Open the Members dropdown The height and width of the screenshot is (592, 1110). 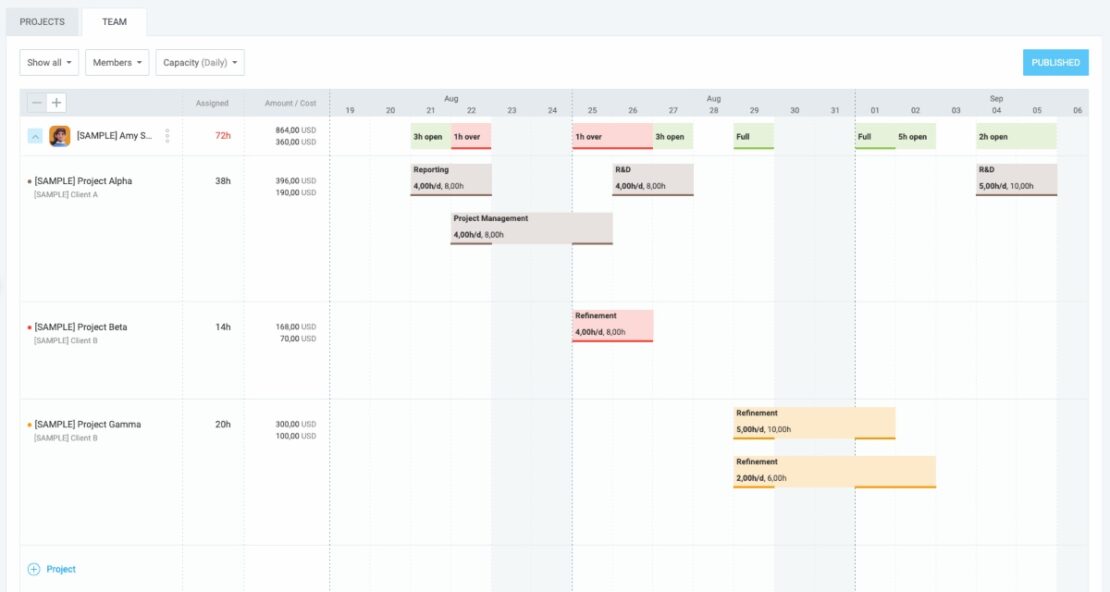(x=117, y=63)
